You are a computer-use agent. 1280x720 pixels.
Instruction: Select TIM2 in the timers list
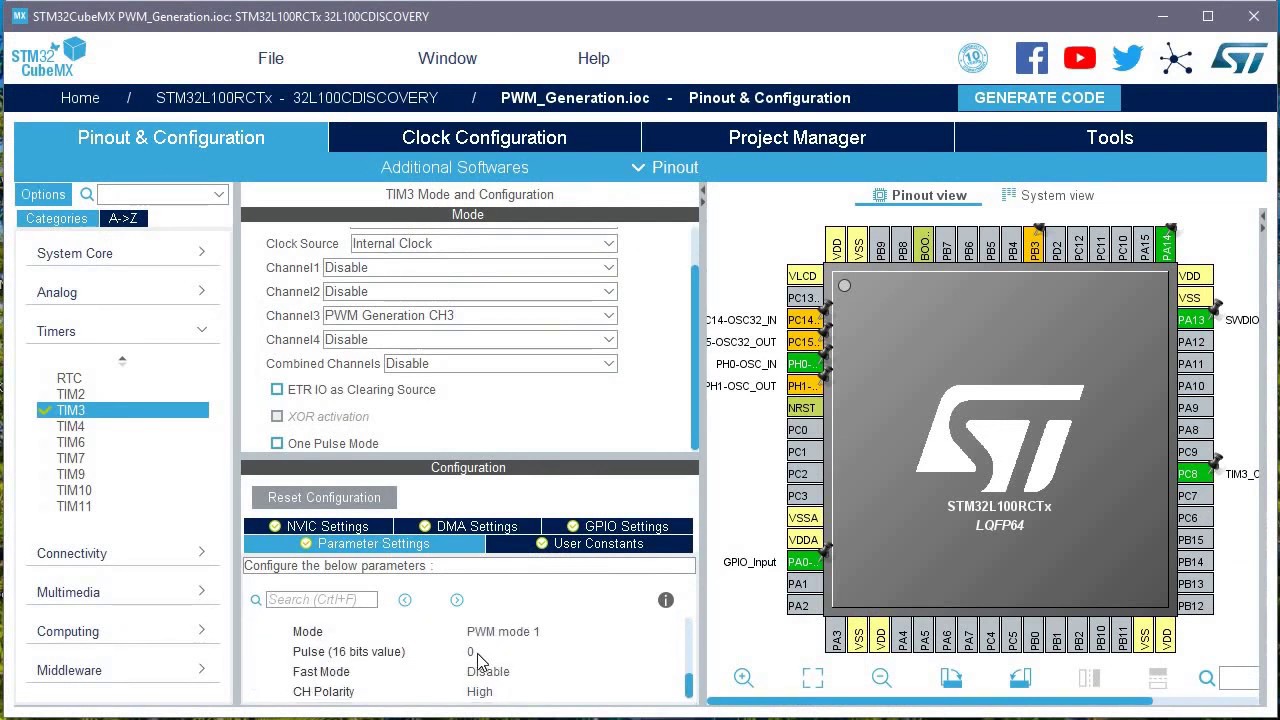[x=71, y=394]
